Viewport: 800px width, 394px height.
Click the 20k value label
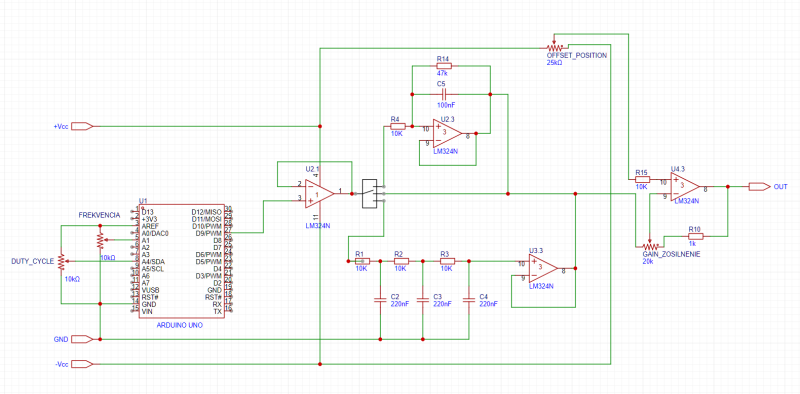pos(648,260)
